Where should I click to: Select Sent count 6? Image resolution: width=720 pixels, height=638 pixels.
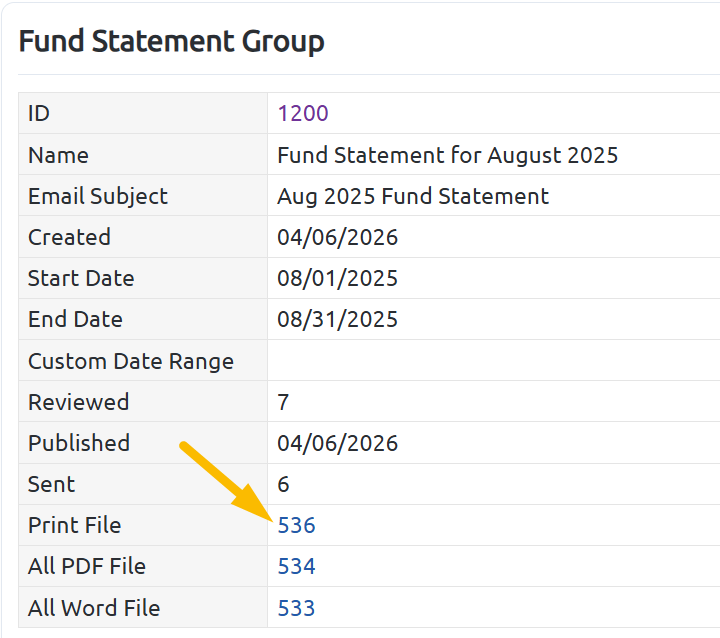click(x=283, y=484)
